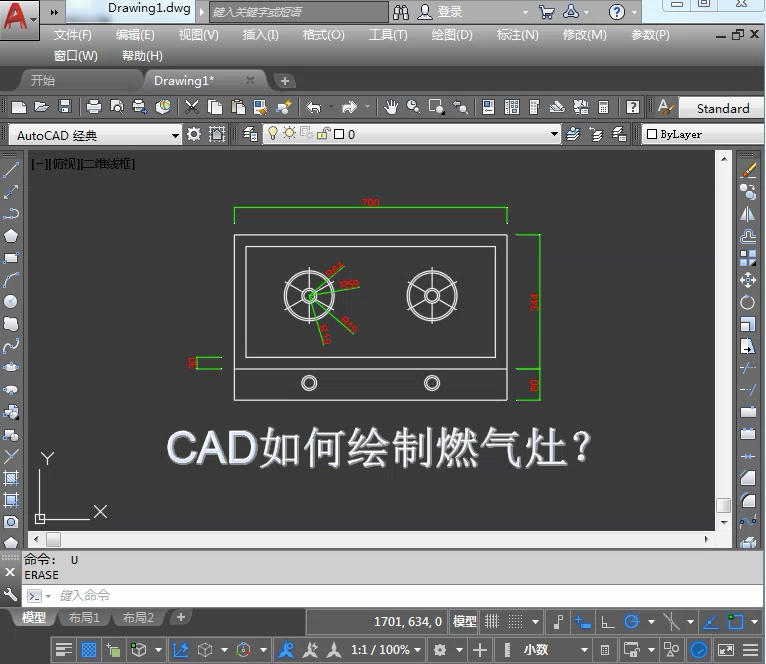Select the Line tool in draw toolbar

pyautogui.click(x=11, y=170)
